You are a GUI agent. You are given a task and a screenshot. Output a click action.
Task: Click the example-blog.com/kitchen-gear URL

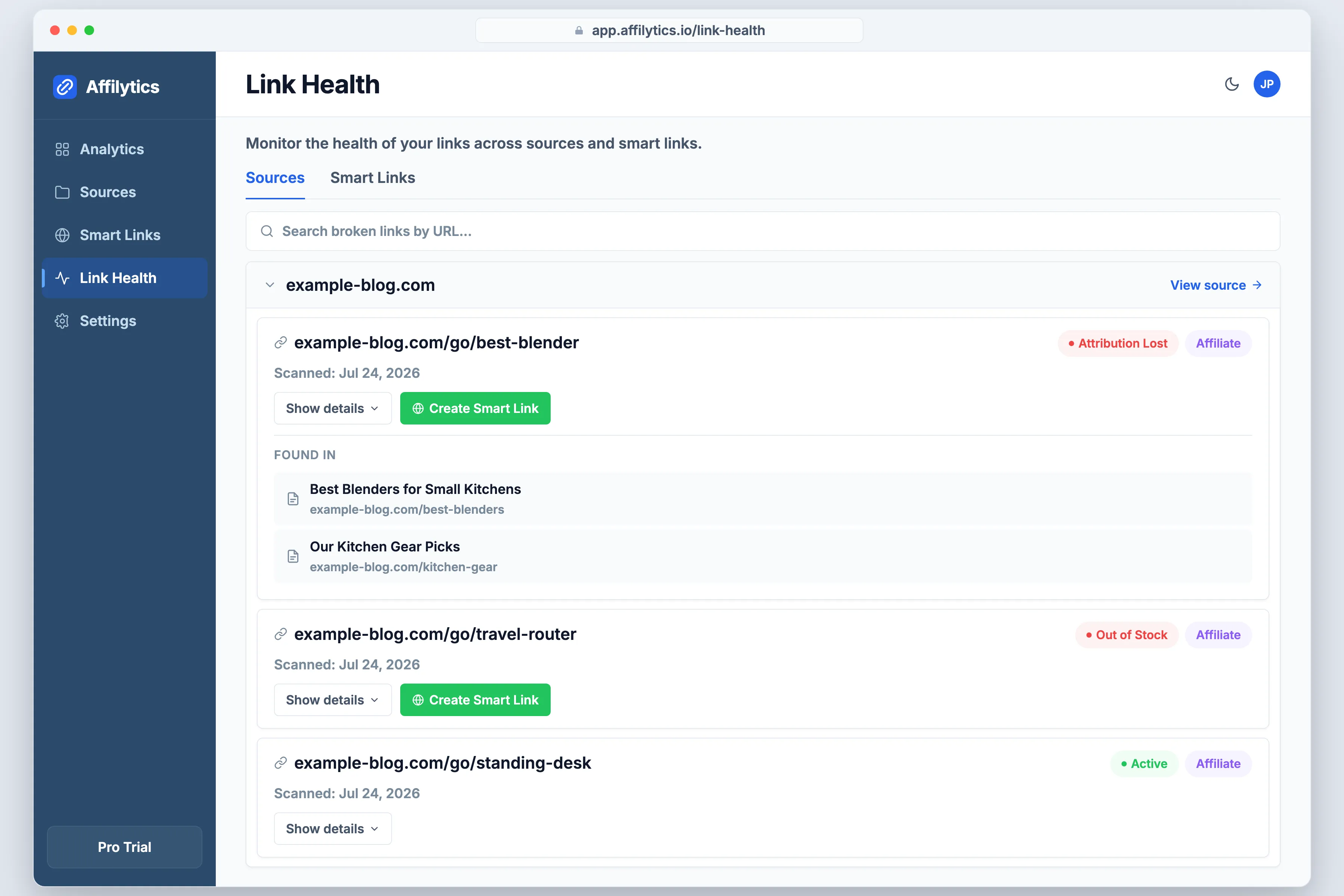[x=404, y=567]
